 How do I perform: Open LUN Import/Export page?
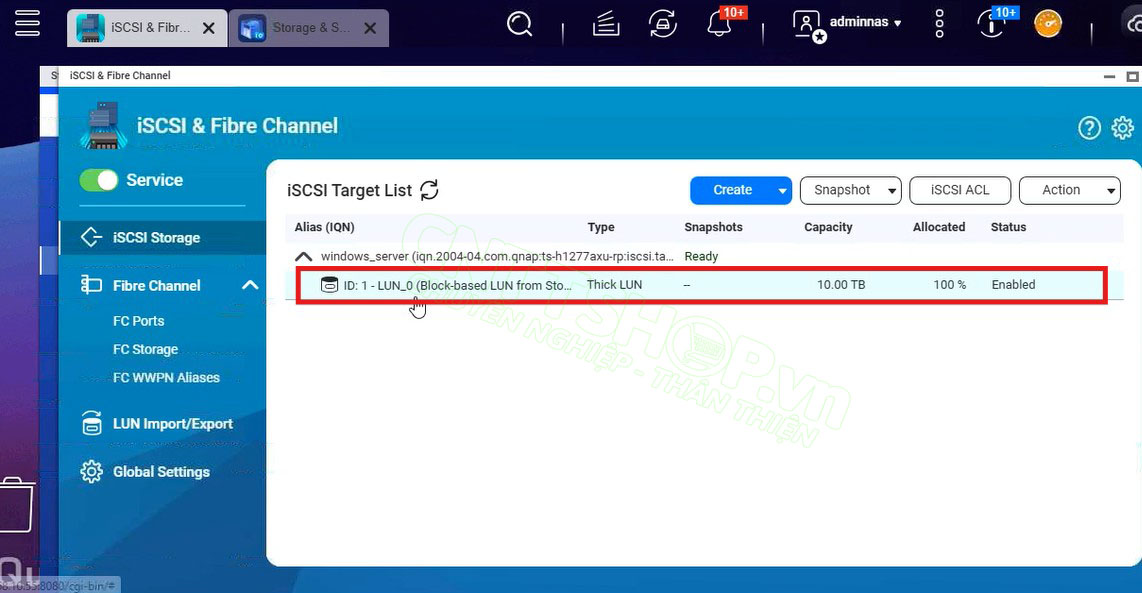[172, 424]
